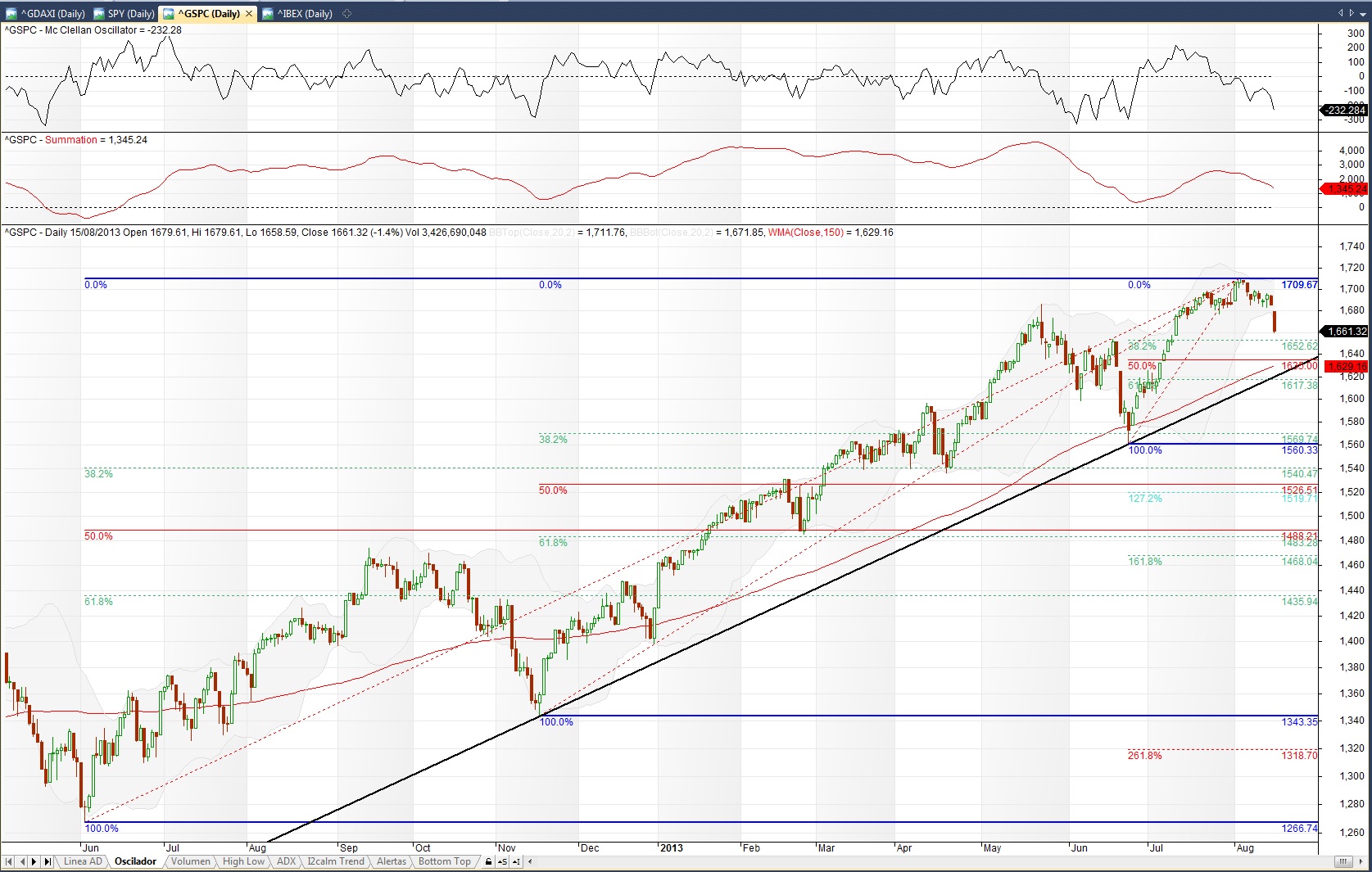Toggle the chart lock icon
Image resolution: width=1372 pixels, height=872 pixels.
click(x=489, y=861)
